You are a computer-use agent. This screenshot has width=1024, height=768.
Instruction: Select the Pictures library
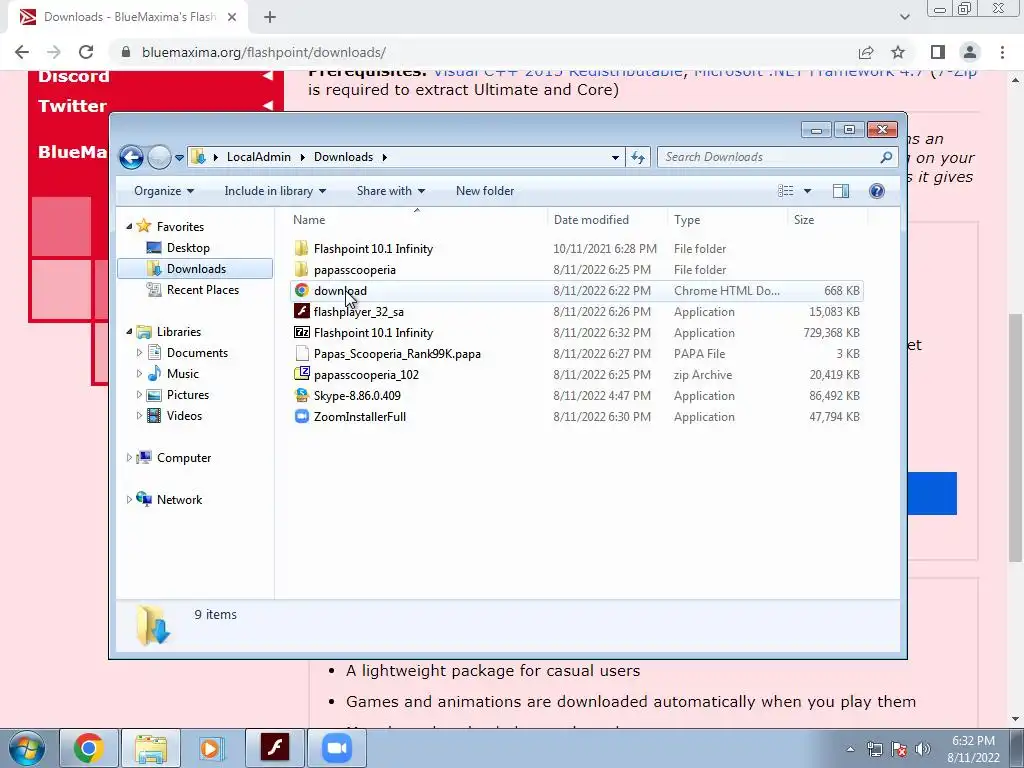(187, 394)
